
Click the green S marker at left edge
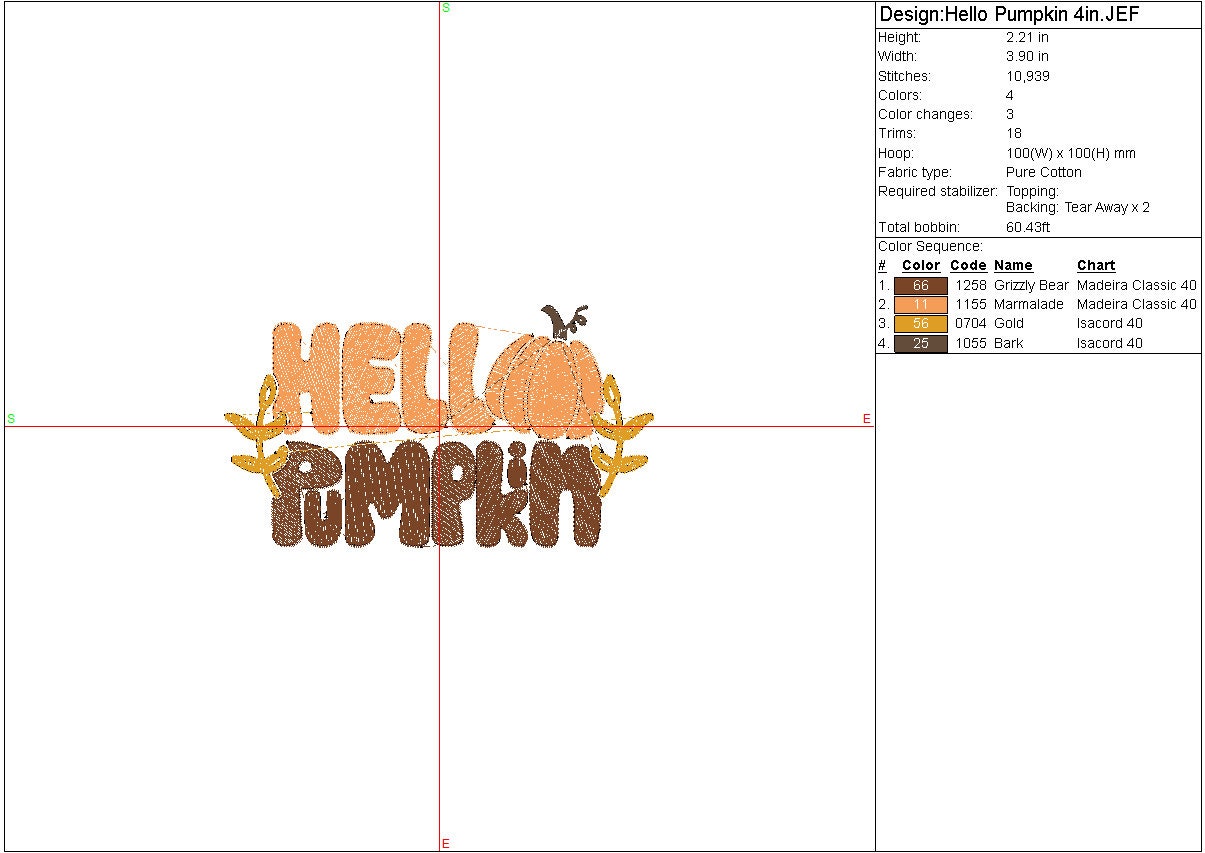pos(11,418)
